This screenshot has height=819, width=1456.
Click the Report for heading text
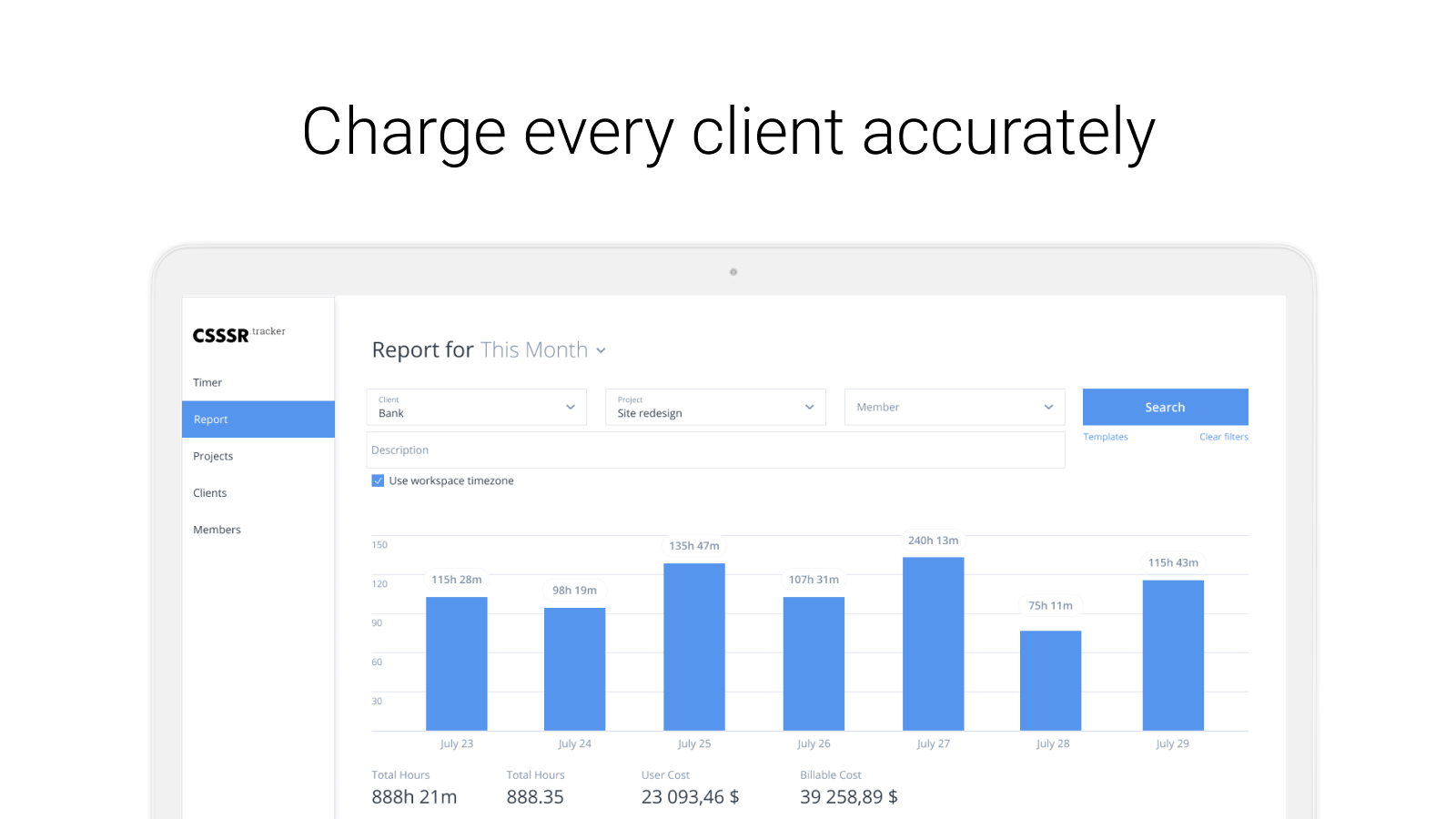click(x=423, y=350)
